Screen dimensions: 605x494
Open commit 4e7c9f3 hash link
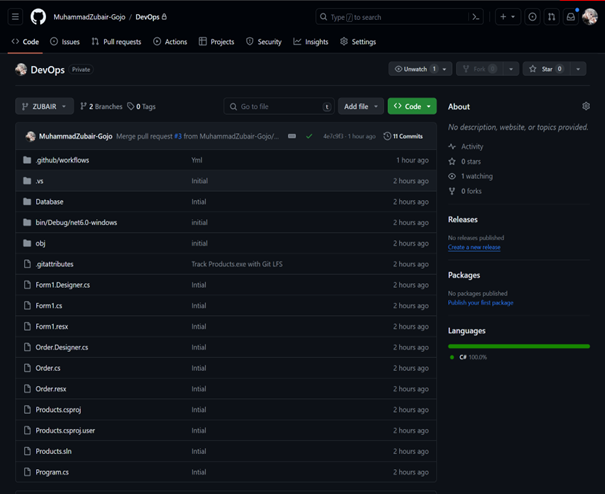(333, 136)
